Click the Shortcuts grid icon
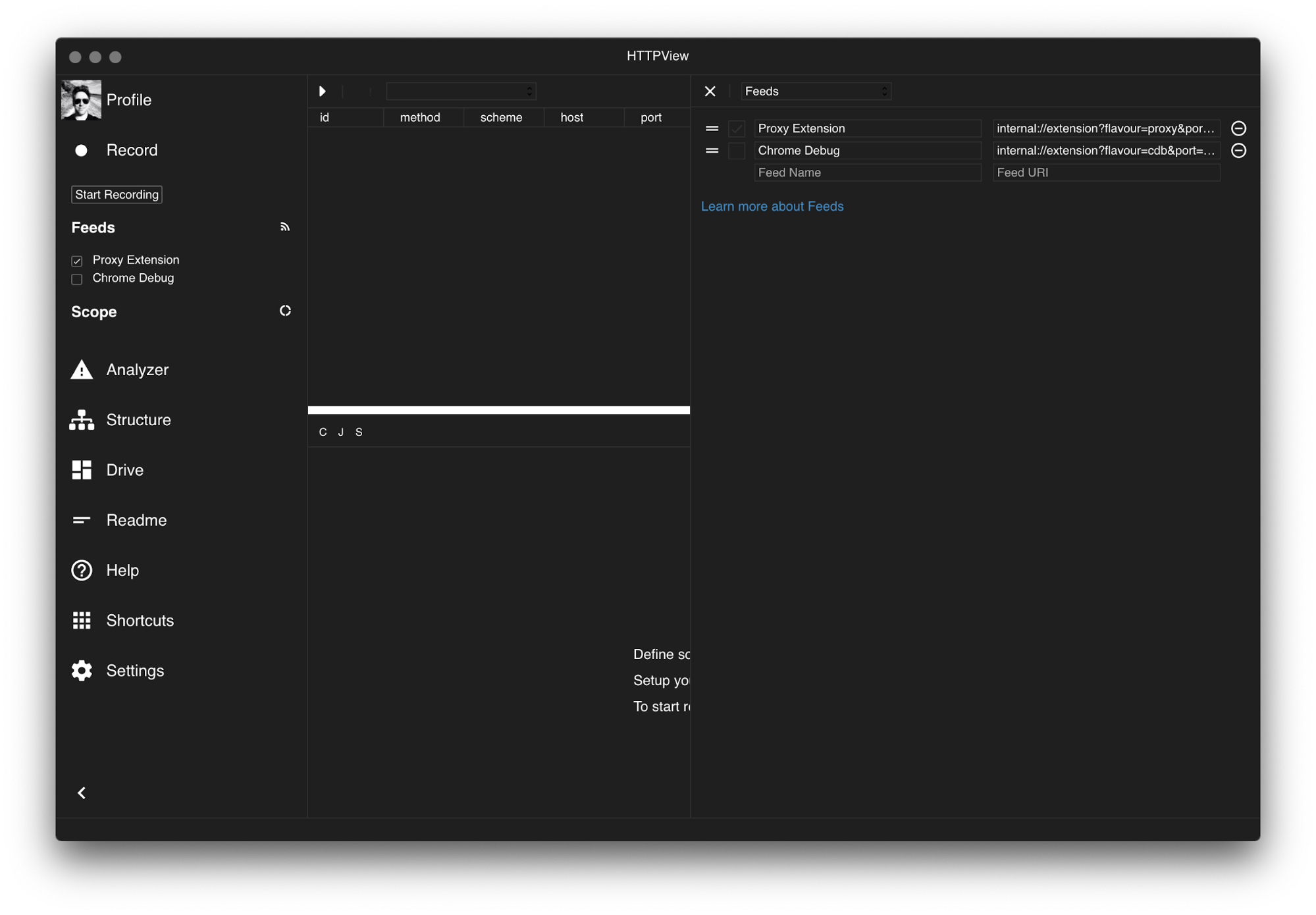The width and height of the screenshot is (1316, 915). tap(82, 620)
